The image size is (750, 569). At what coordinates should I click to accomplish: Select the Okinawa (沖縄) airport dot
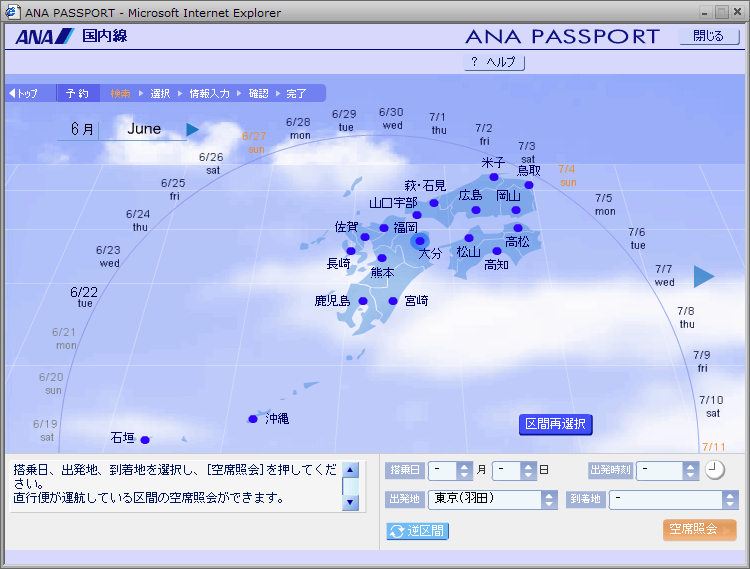(253, 419)
